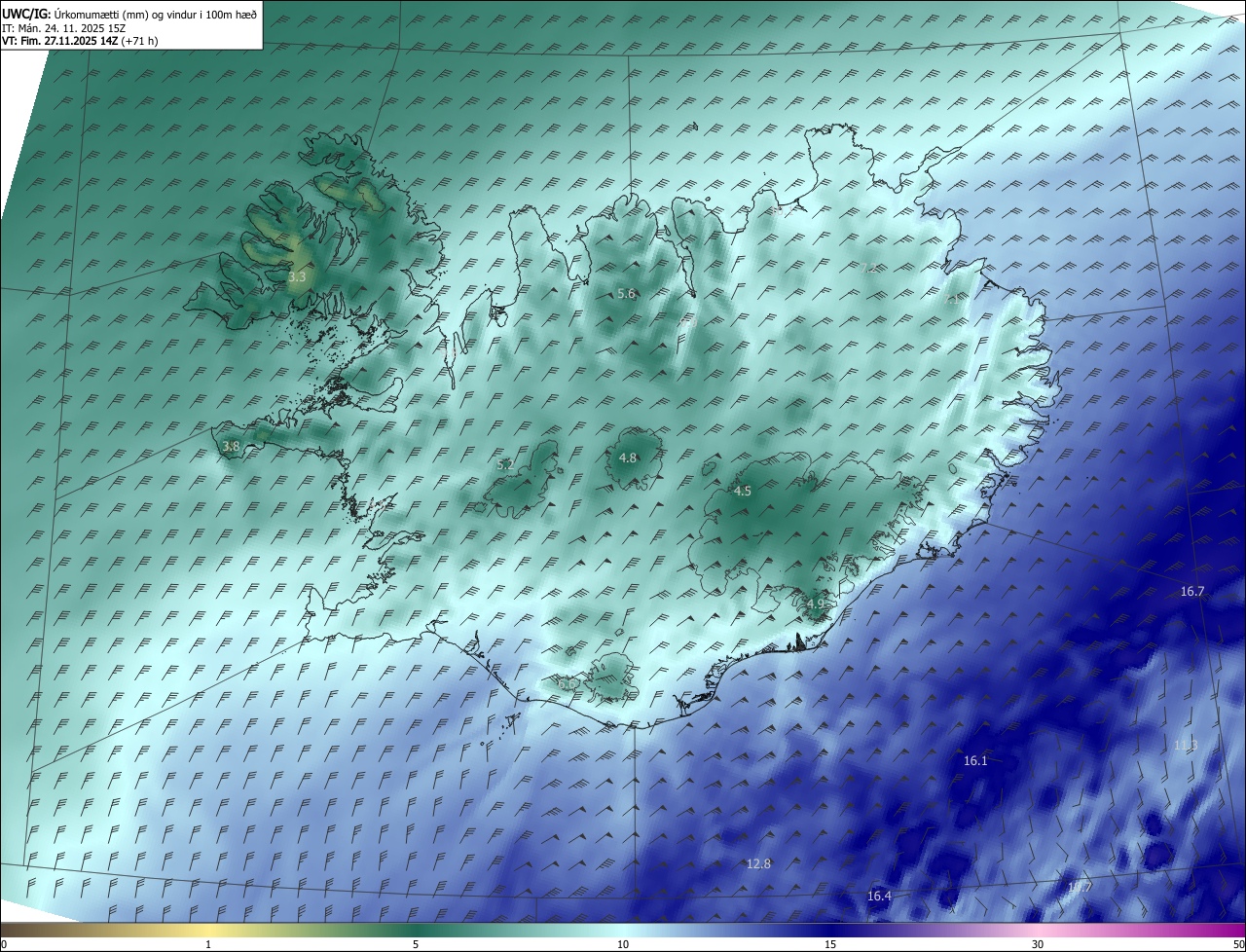Click the 16.7 value over the eastern sea
Image resolution: width=1246 pixels, height=952 pixels.
(x=1192, y=592)
